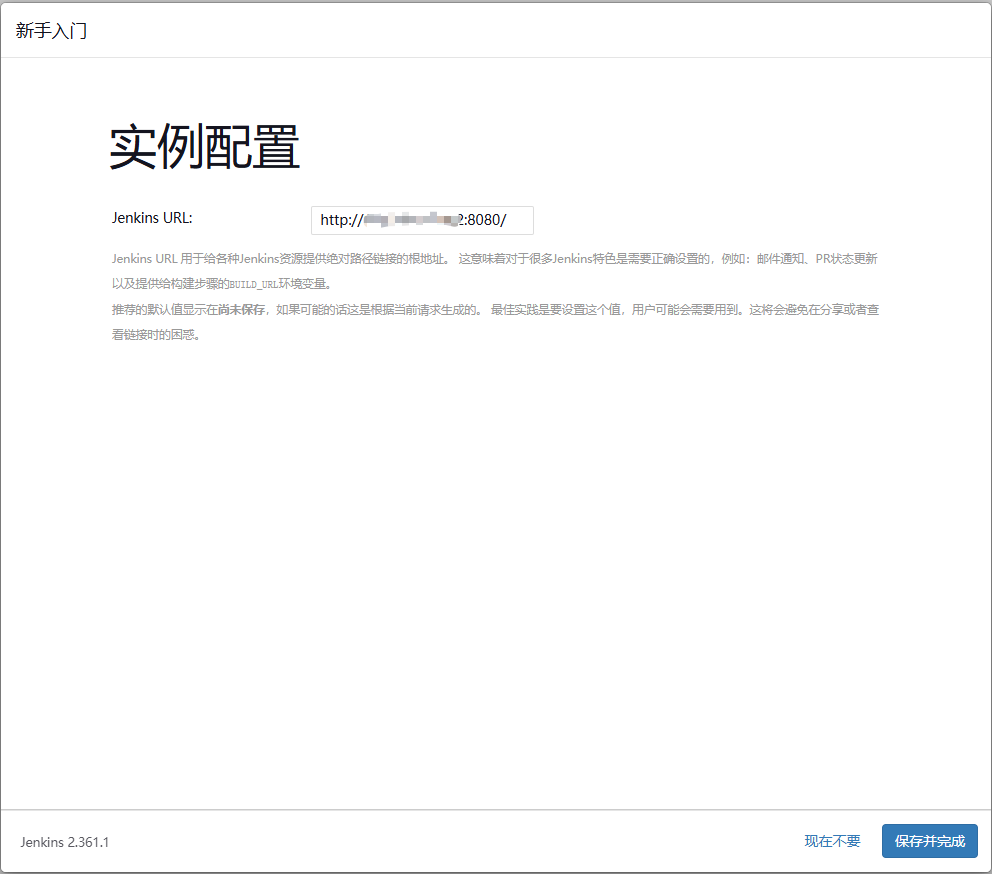The height and width of the screenshot is (874, 992).
Task: Click the bold 尚未保存 text
Action: coord(241,309)
